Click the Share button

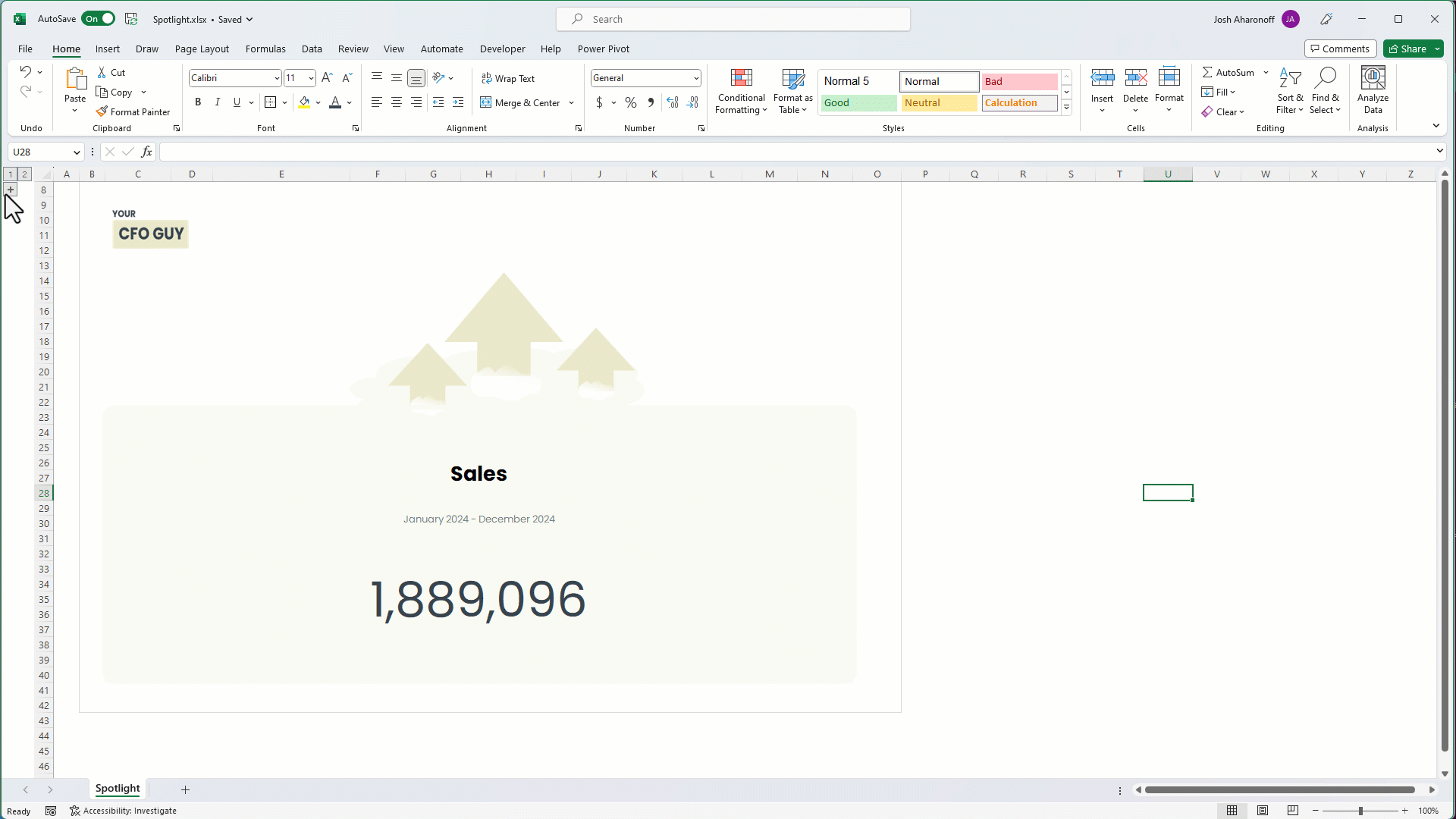(1413, 48)
